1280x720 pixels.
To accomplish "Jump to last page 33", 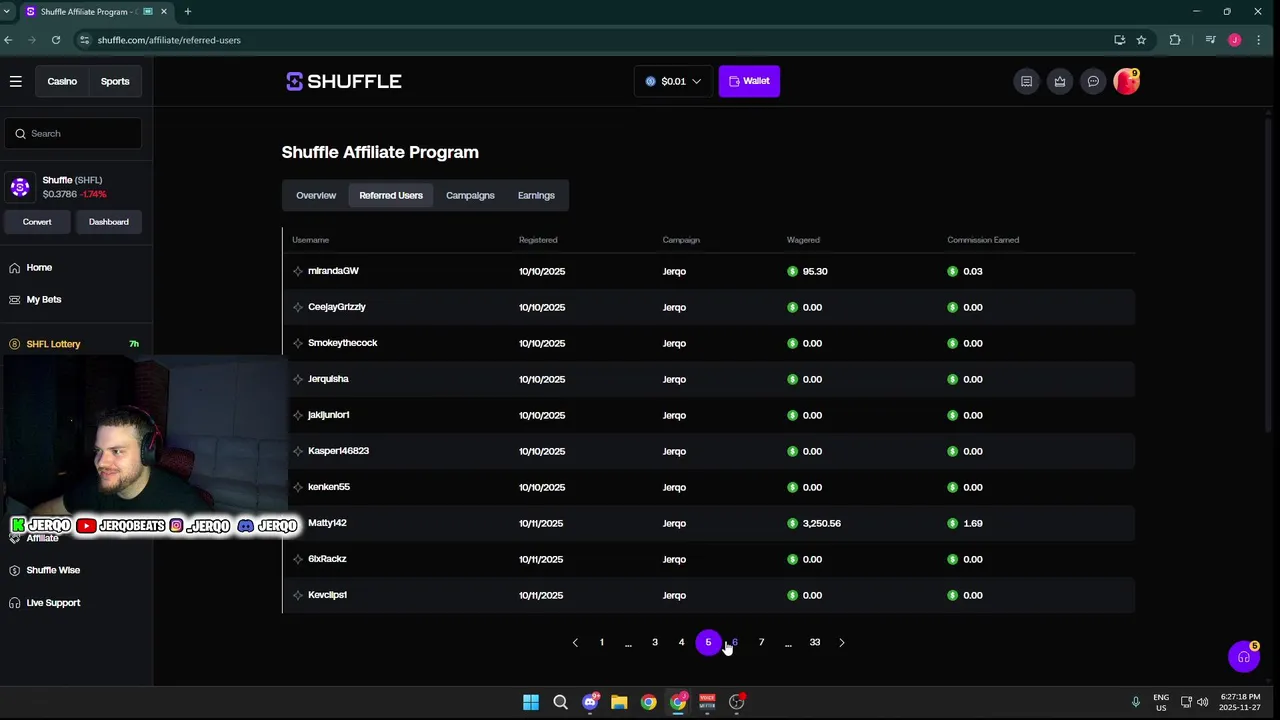I will (x=815, y=642).
